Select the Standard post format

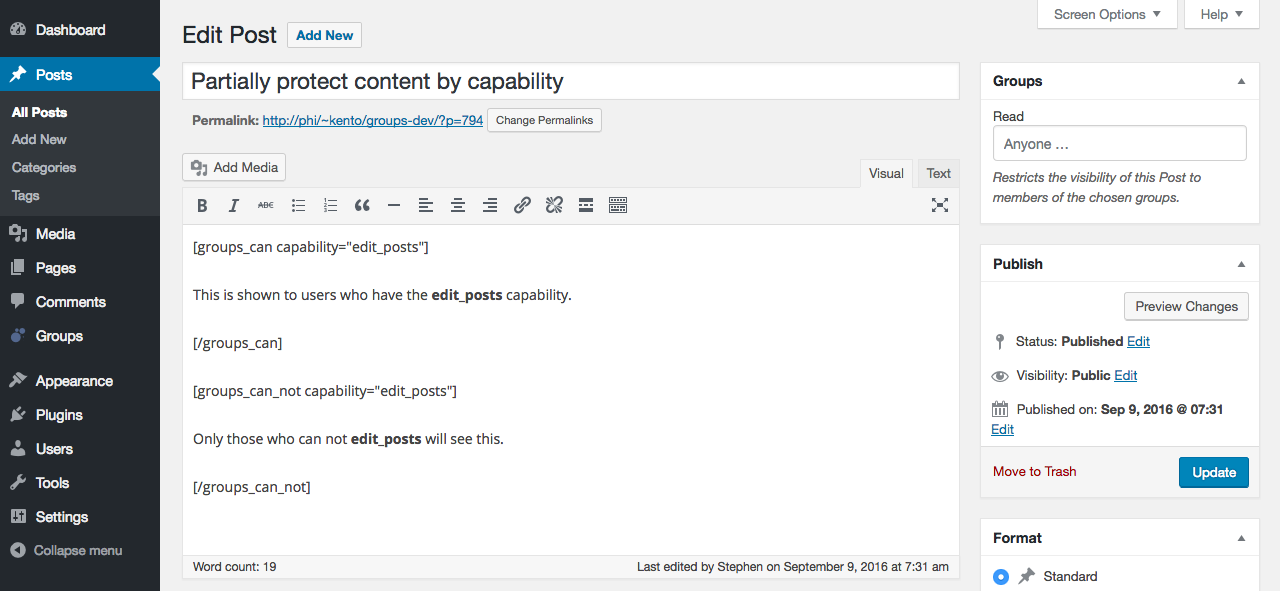click(1001, 576)
